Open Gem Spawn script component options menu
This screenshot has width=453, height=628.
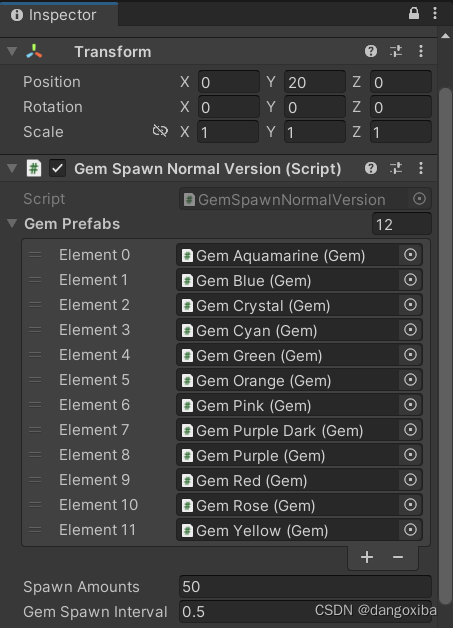[421, 168]
